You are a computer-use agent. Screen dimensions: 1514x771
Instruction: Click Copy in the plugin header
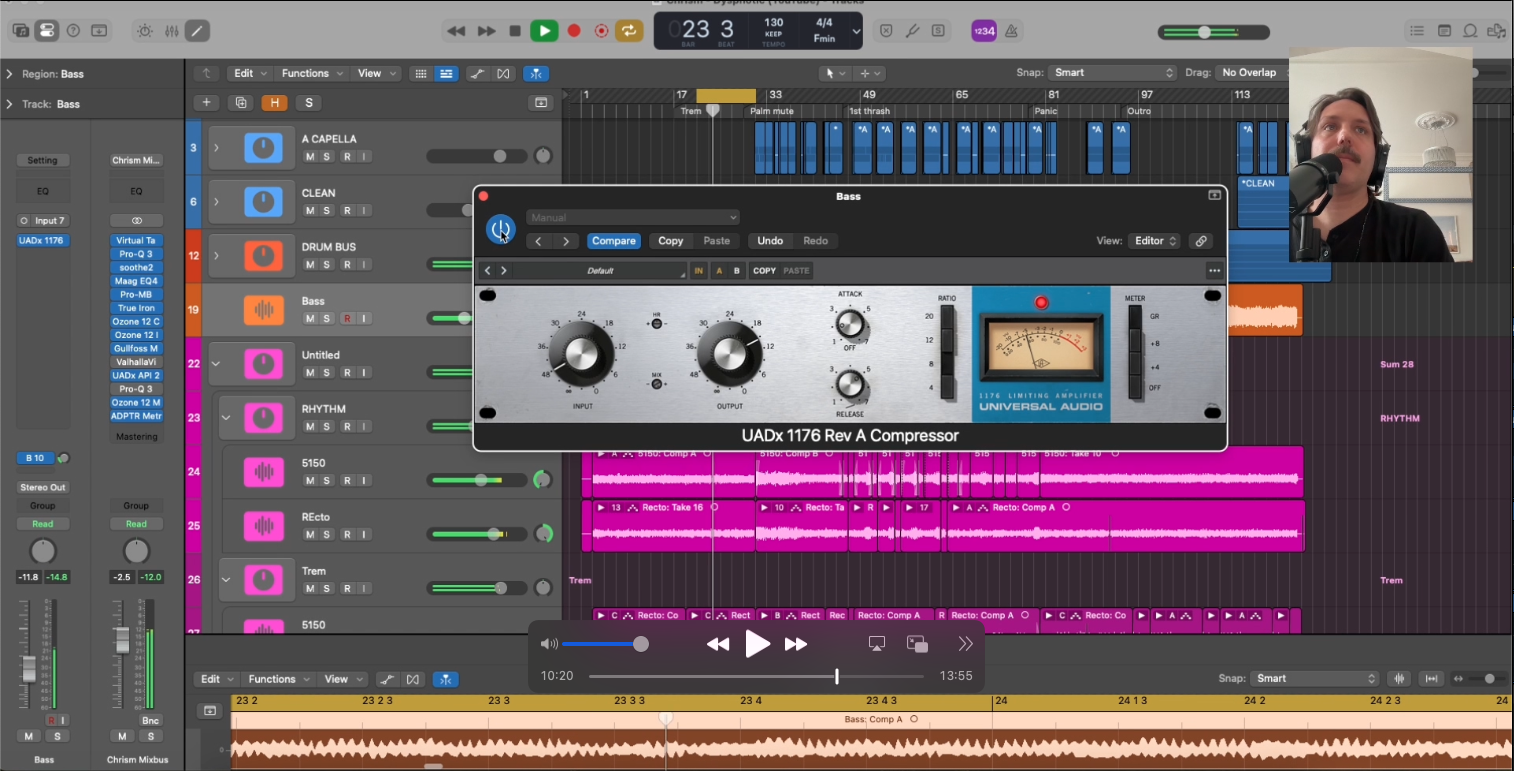click(671, 241)
